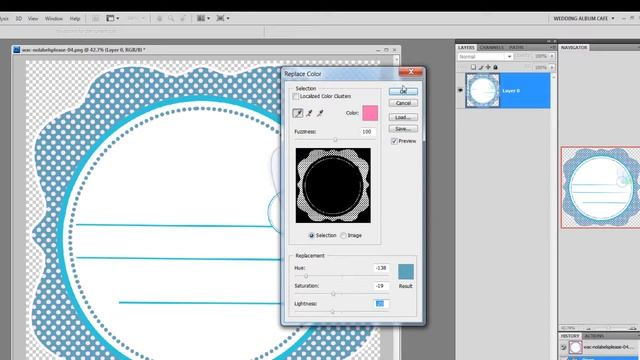
Task: Toggle the Preview checkbox
Action: point(394,141)
